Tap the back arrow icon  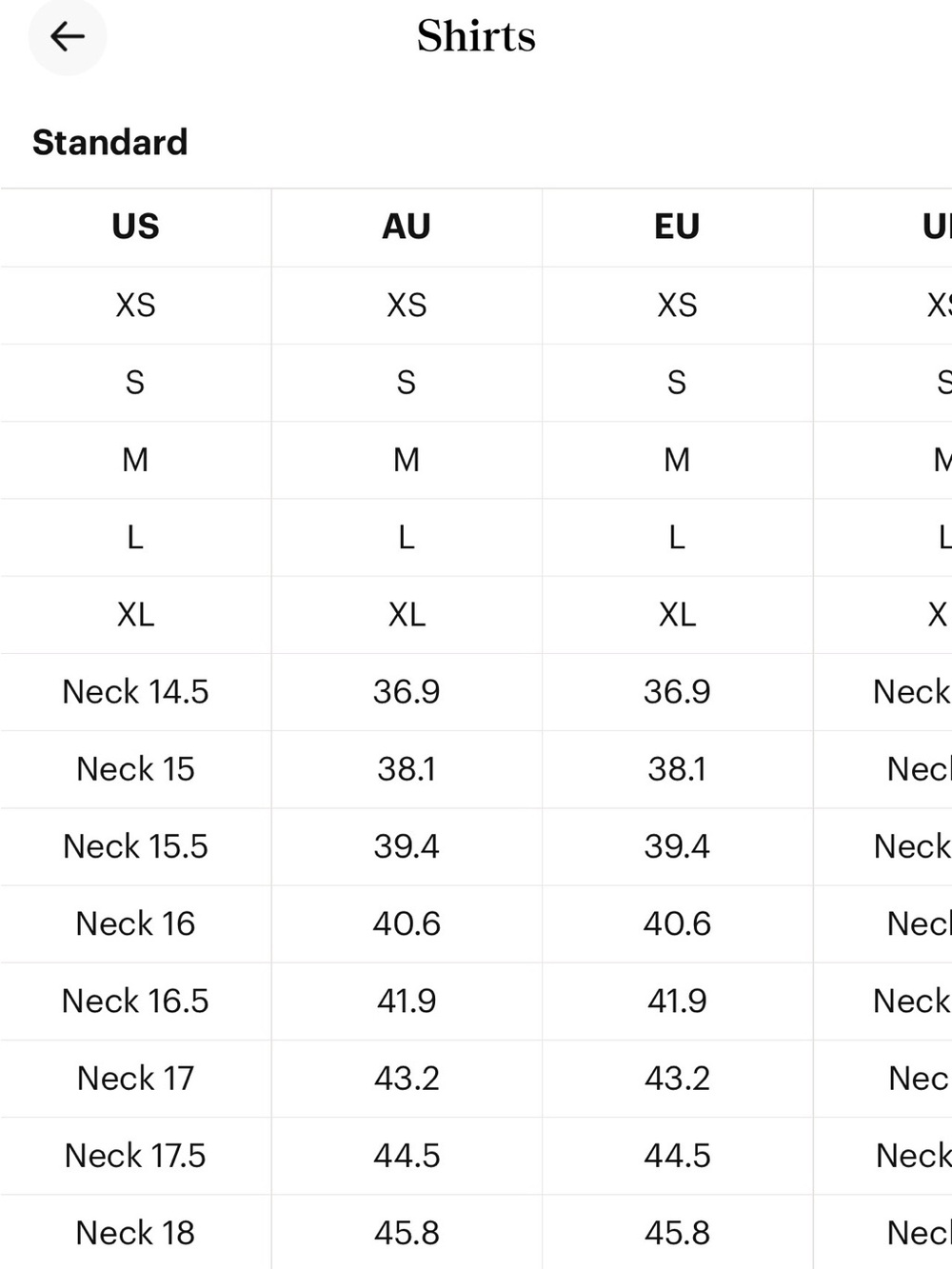(x=67, y=37)
